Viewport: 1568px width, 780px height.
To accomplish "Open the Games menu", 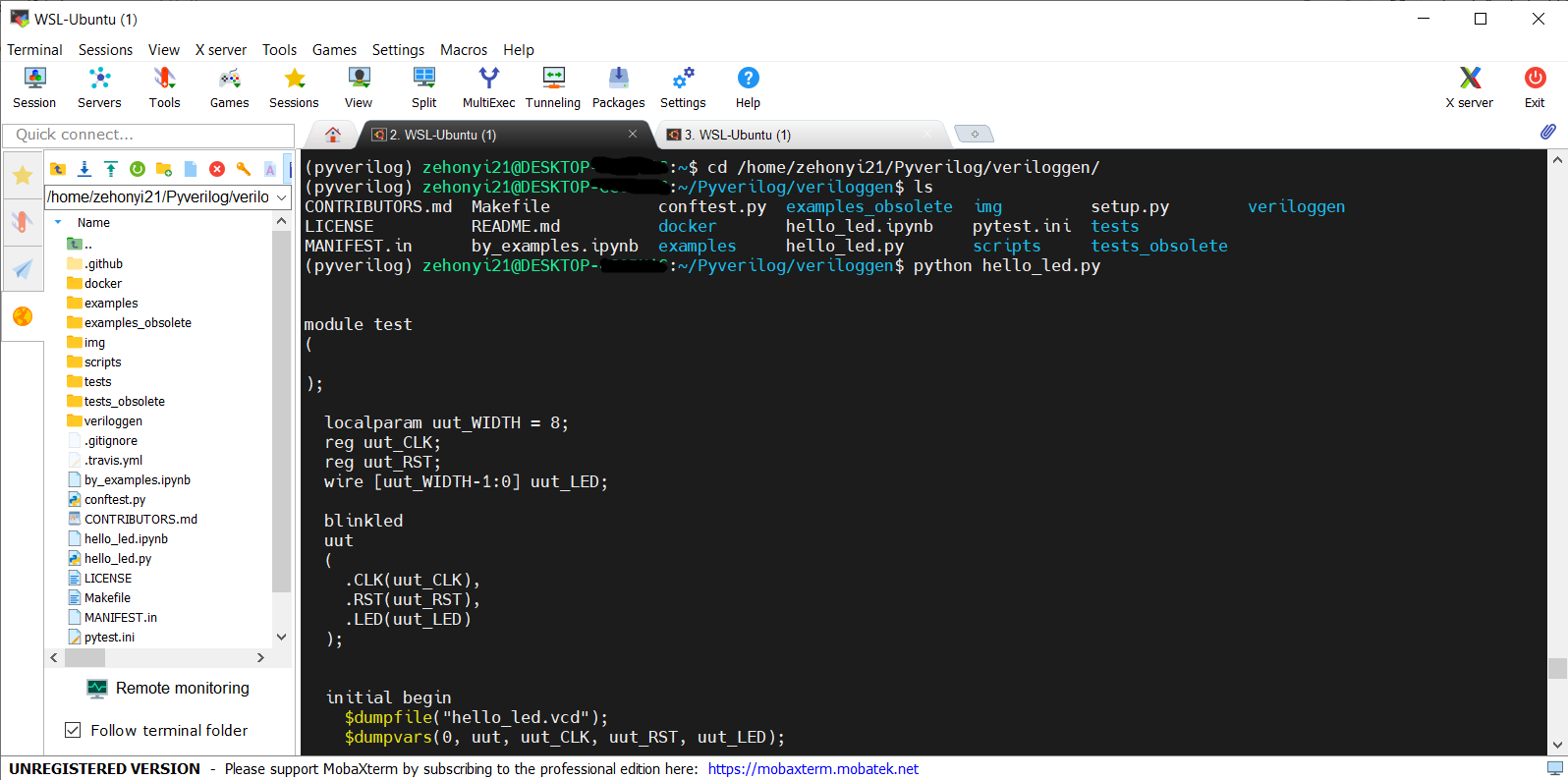I will tap(334, 50).
